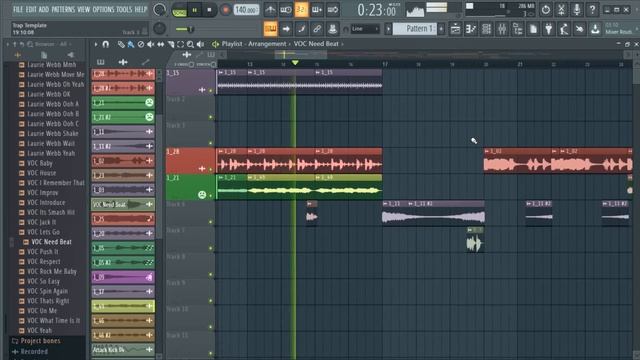Click the plus button after Pattern 1

pos(441,29)
